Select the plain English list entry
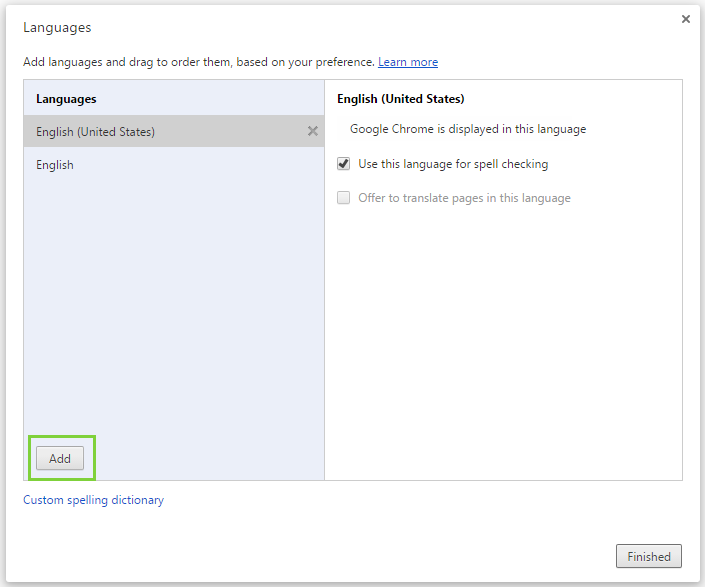 55,165
